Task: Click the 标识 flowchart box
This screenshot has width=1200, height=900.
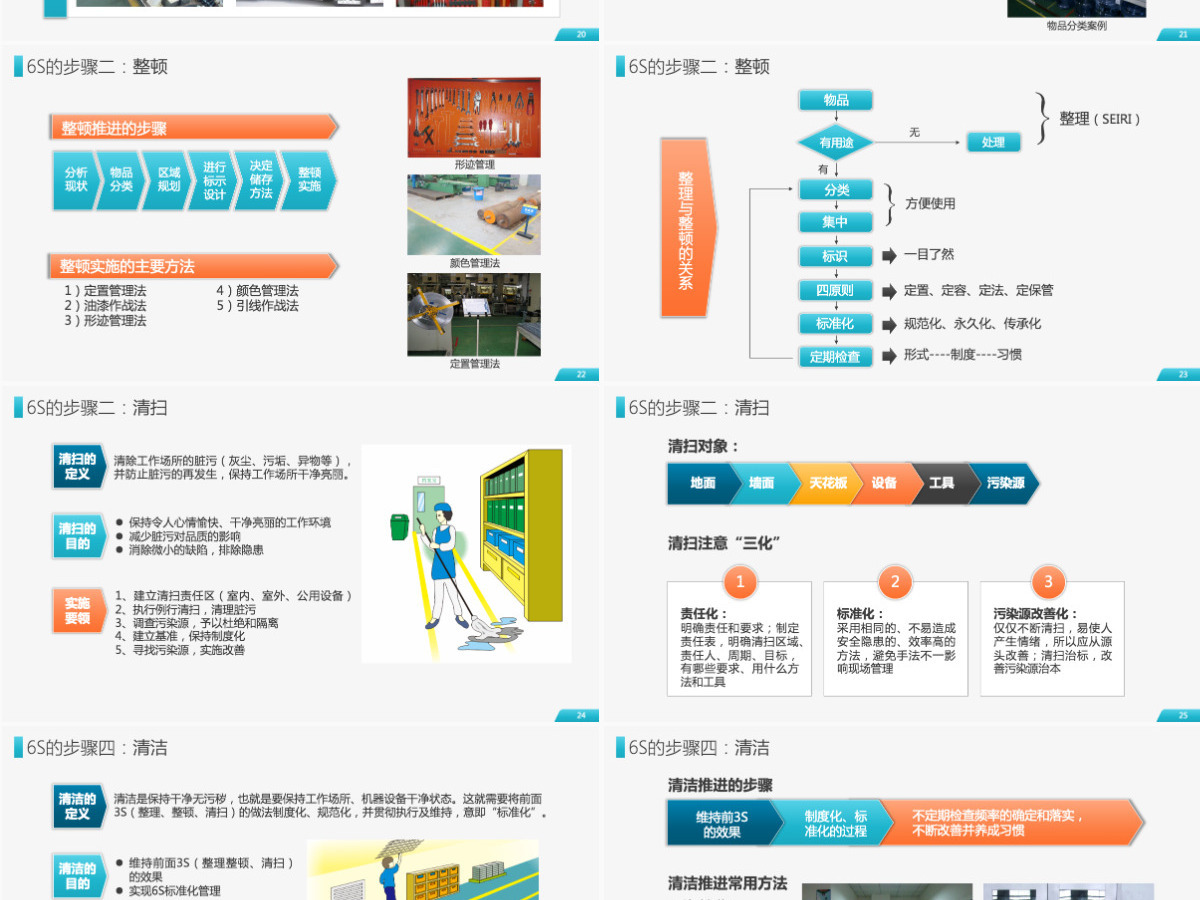Action: [x=836, y=256]
